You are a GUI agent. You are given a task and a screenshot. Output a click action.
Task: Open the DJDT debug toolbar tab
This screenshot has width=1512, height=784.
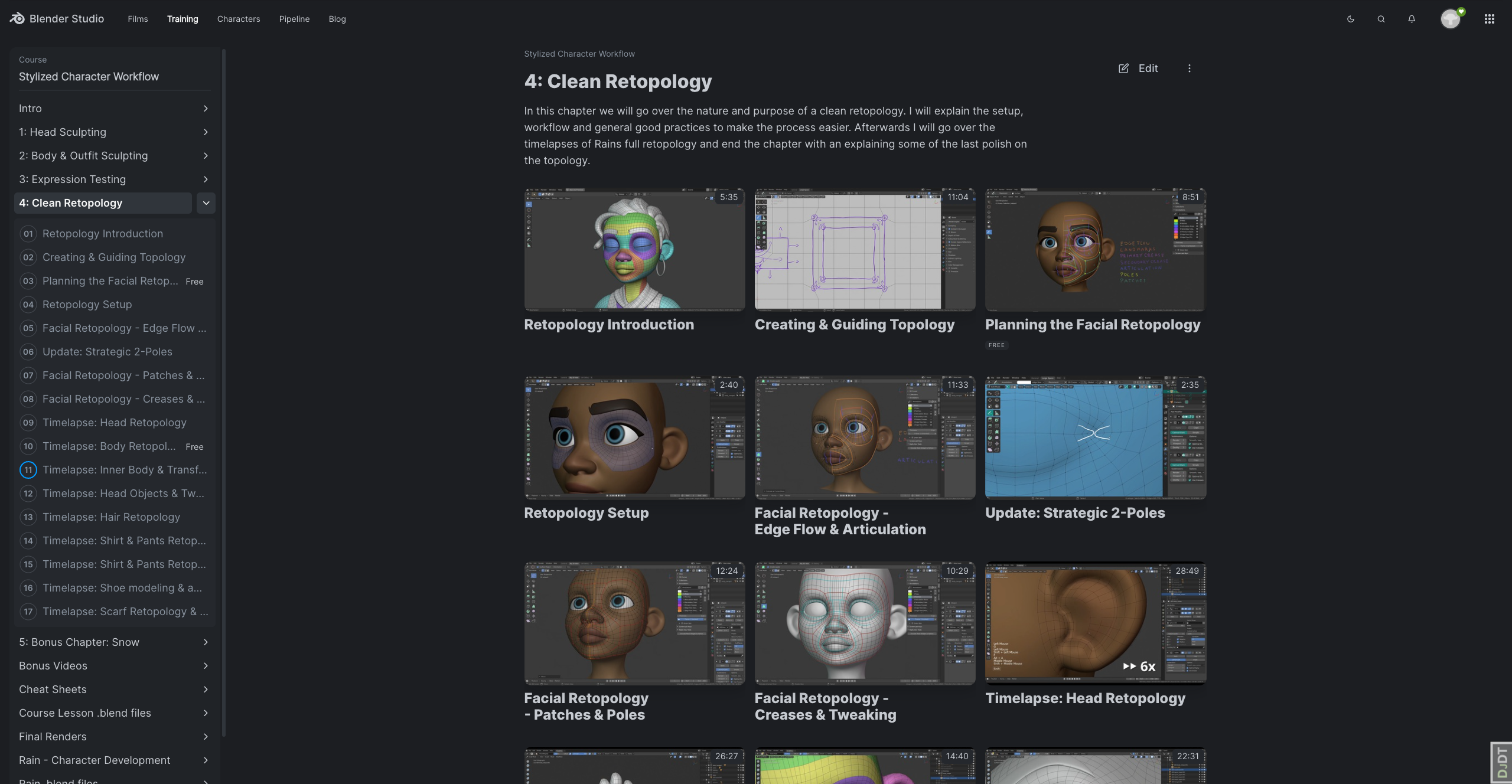tap(1502, 763)
